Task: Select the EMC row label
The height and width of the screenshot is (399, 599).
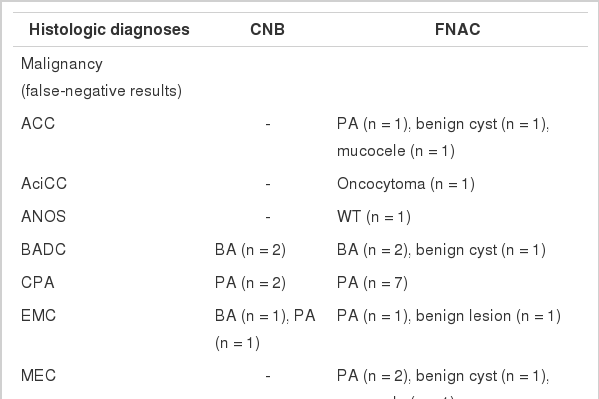Action: tap(38, 316)
